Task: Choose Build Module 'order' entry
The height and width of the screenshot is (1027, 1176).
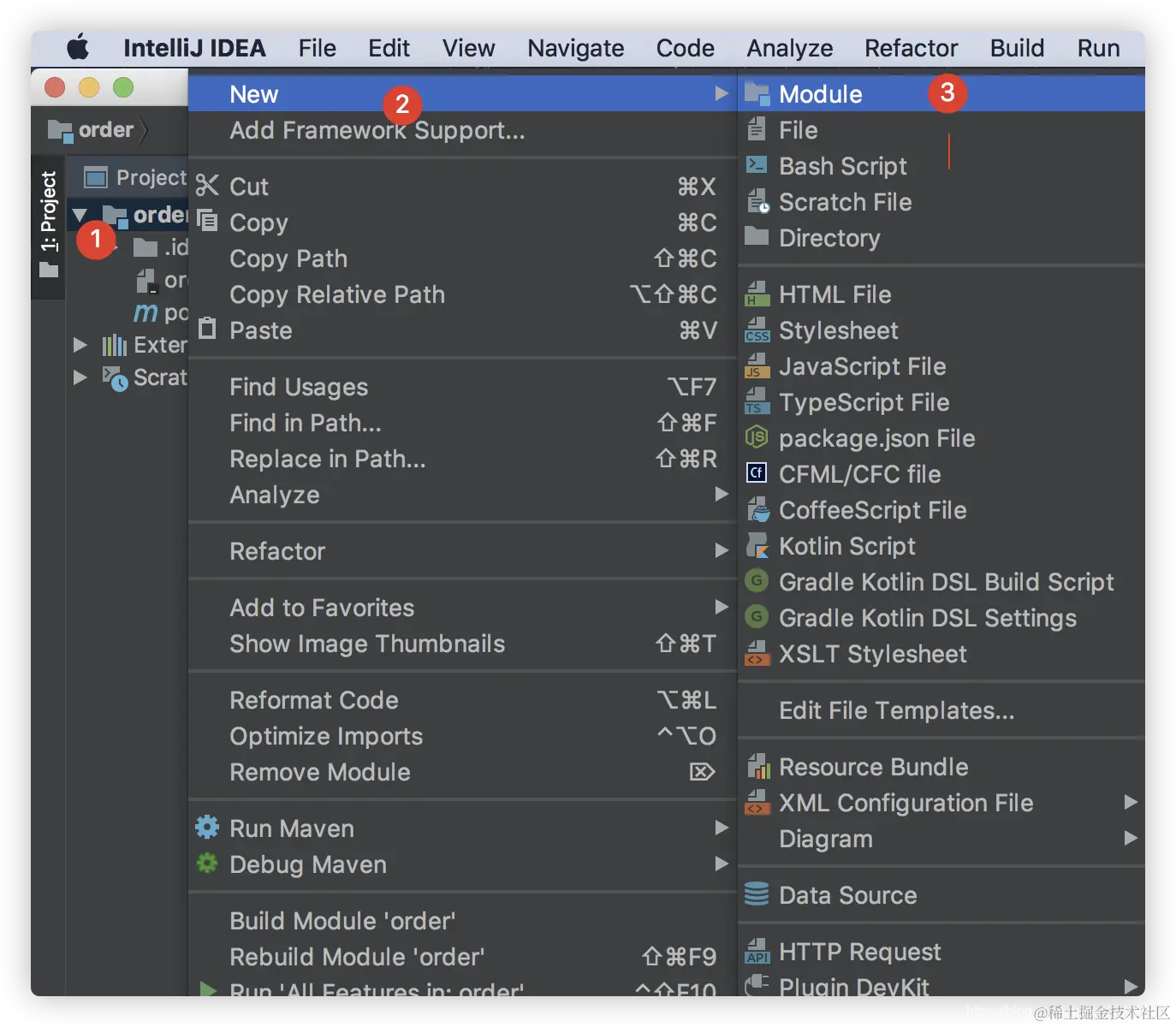Action: [x=462, y=921]
